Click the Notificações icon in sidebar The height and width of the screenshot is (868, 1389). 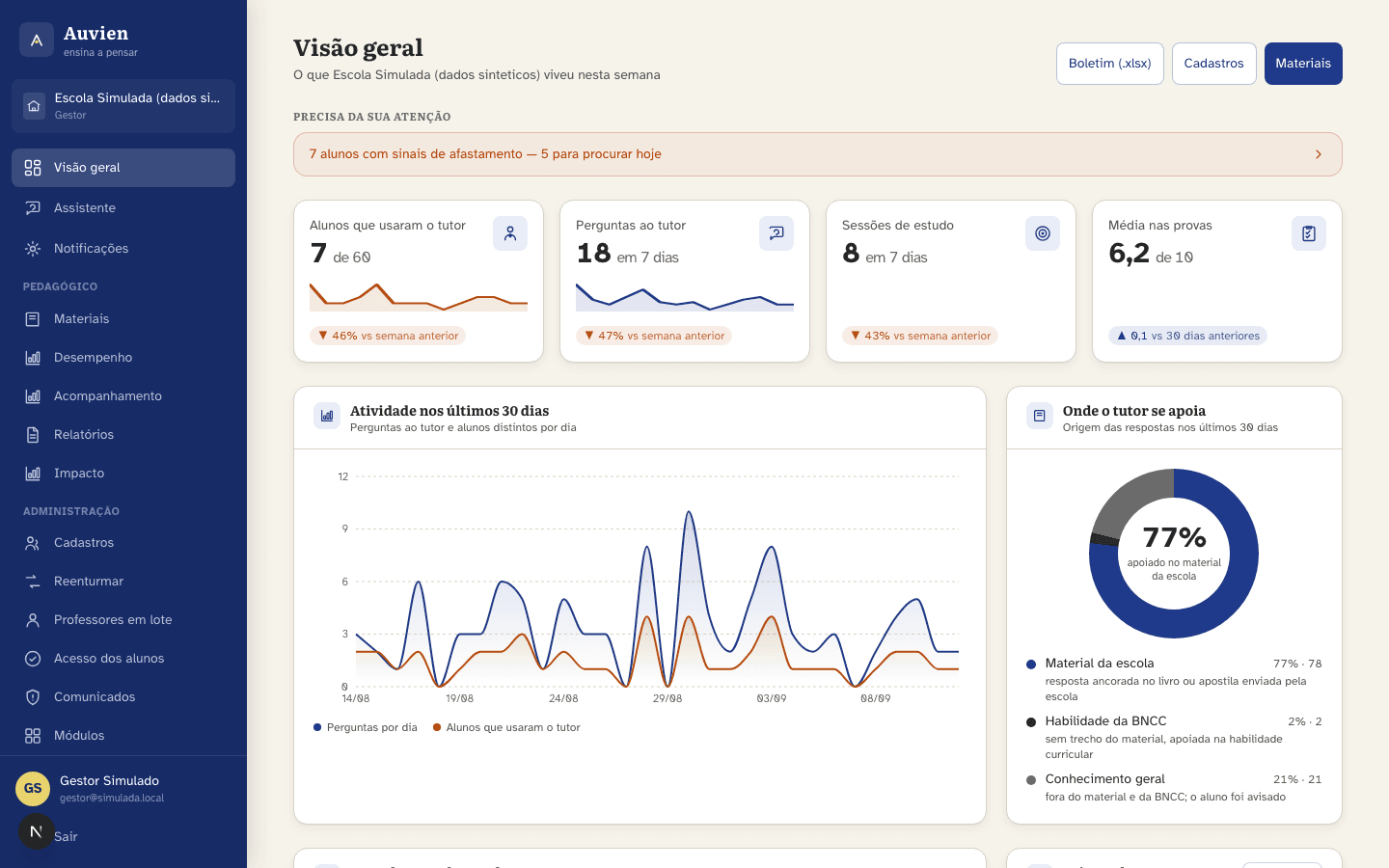pyautogui.click(x=33, y=249)
